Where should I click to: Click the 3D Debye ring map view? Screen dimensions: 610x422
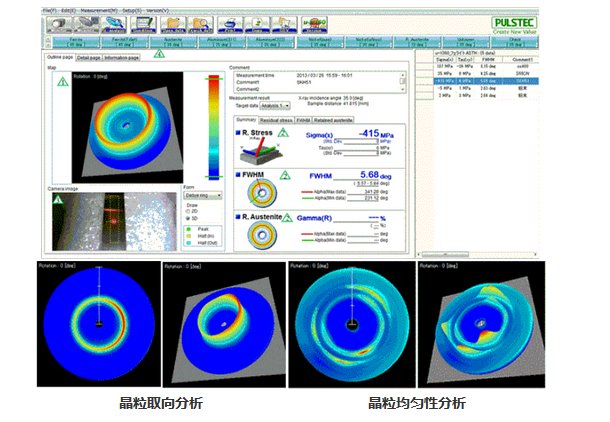pyautogui.click(x=127, y=127)
